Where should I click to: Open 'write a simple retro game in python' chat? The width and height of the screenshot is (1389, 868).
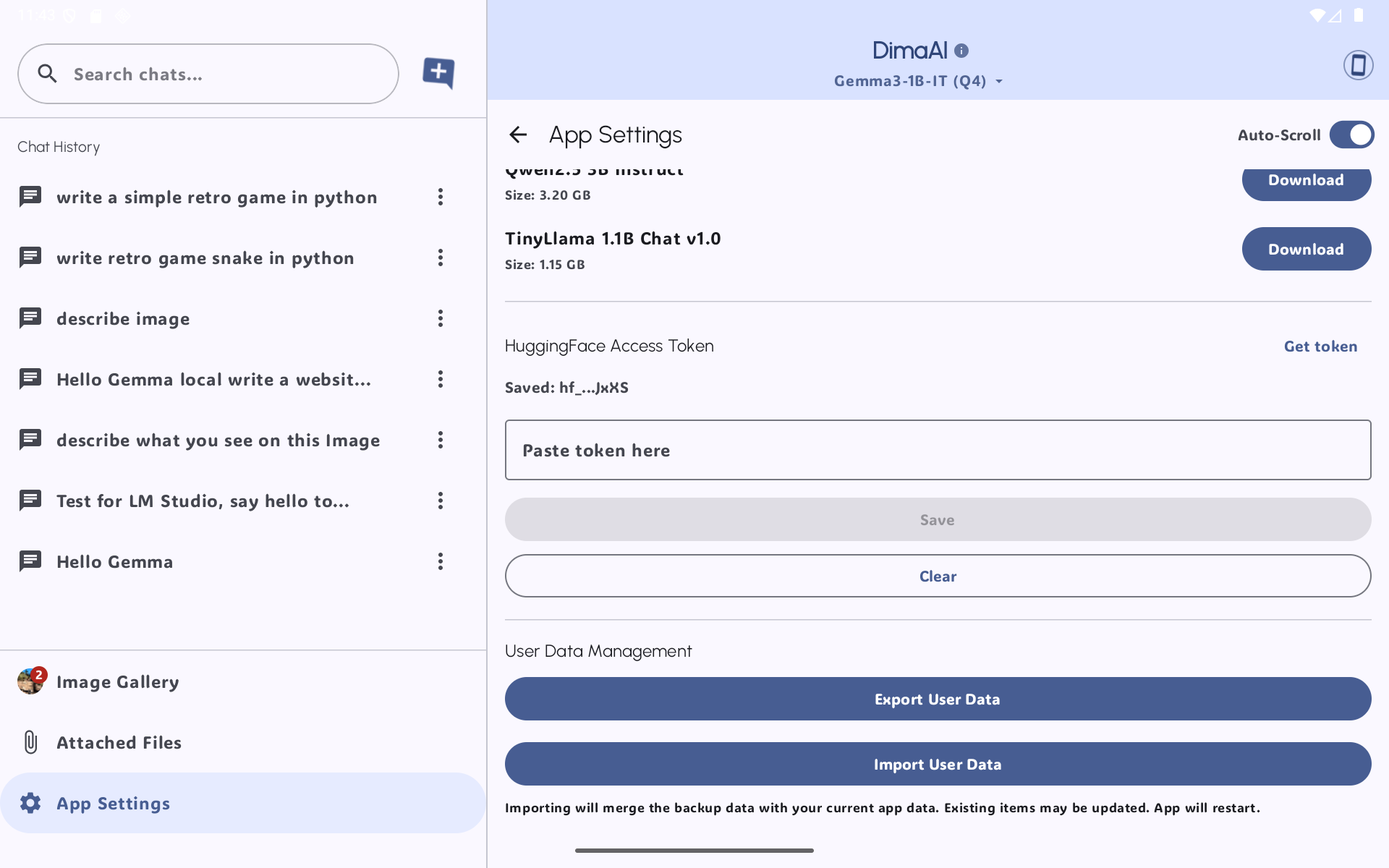click(x=216, y=197)
